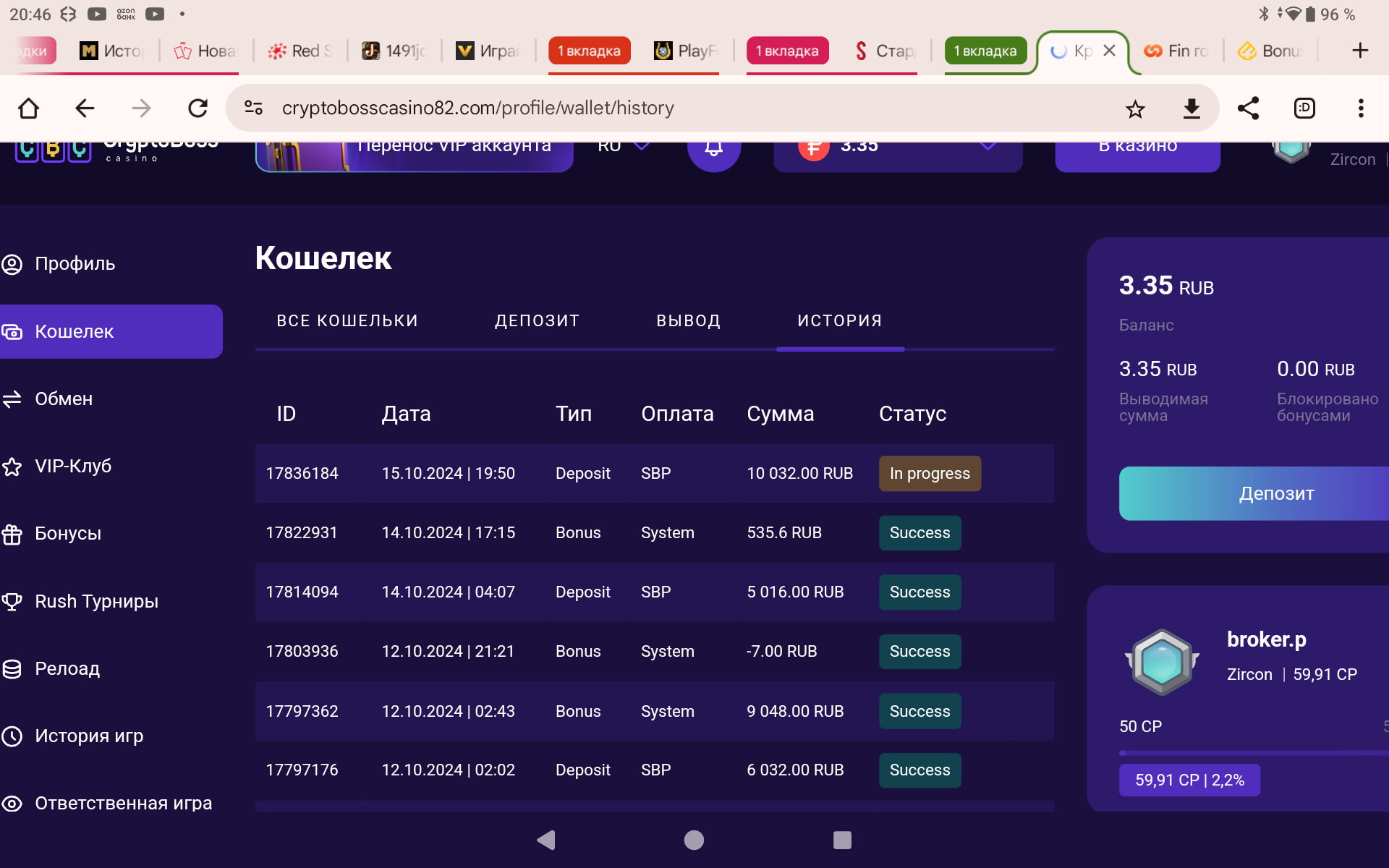This screenshot has width=1389, height=868.
Task: Switch to the ВЫВОД tab
Action: [x=688, y=320]
